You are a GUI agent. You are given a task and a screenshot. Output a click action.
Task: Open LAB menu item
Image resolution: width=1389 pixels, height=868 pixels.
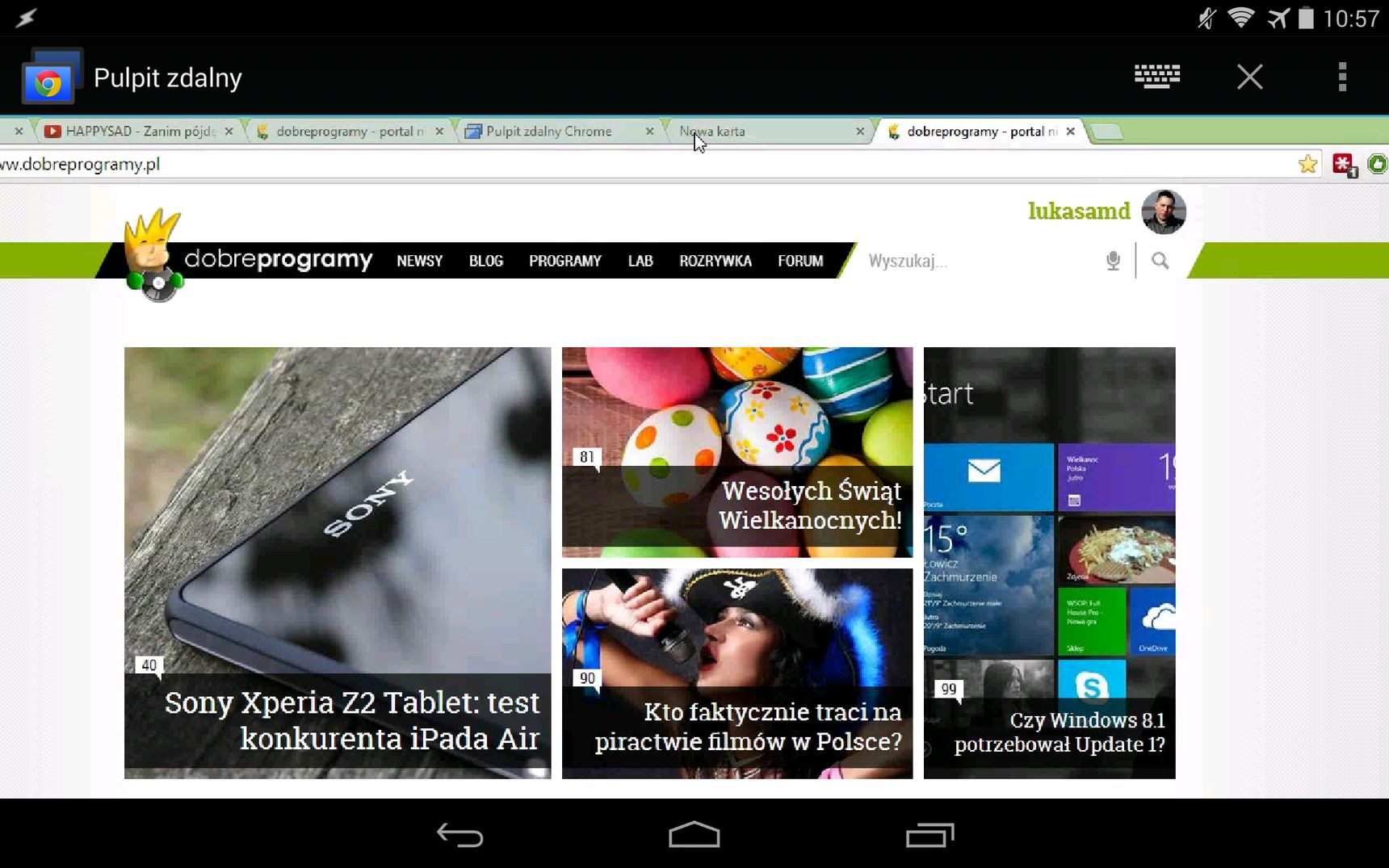tap(640, 261)
